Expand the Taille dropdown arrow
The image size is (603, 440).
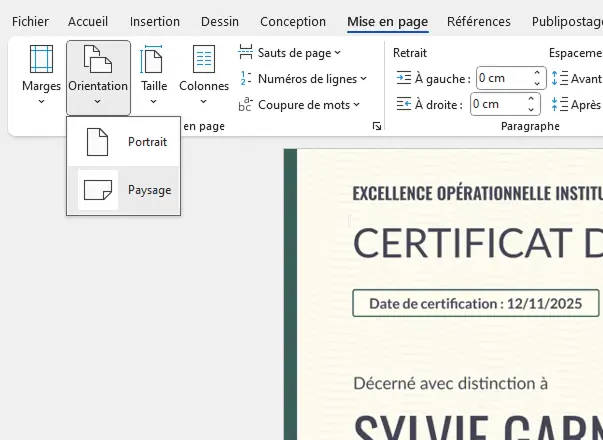153,102
